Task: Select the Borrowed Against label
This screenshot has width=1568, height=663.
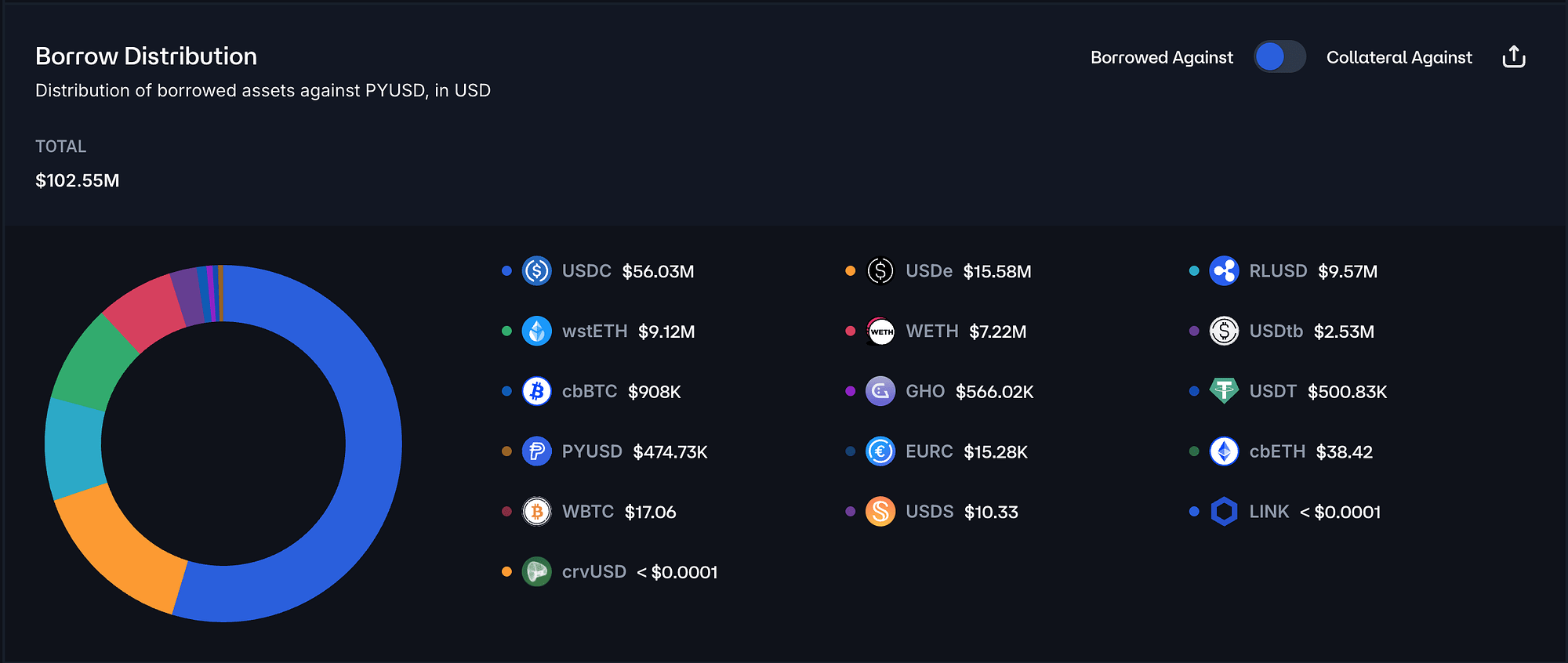Action: [1161, 57]
